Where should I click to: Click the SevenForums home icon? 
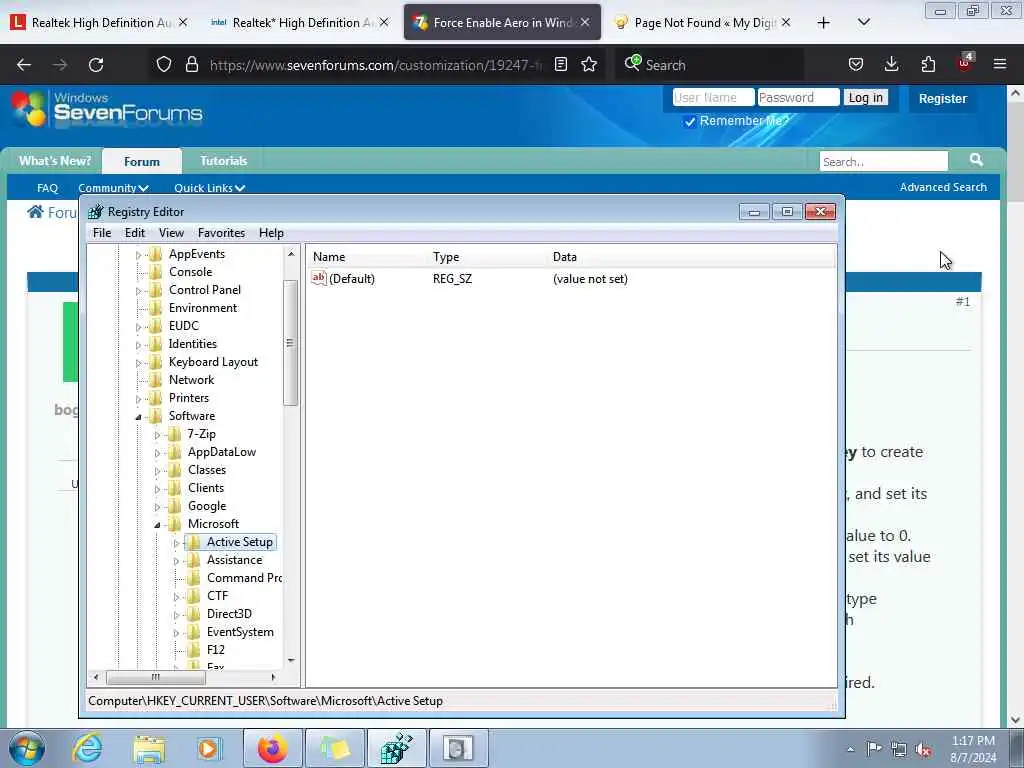click(x=35, y=212)
